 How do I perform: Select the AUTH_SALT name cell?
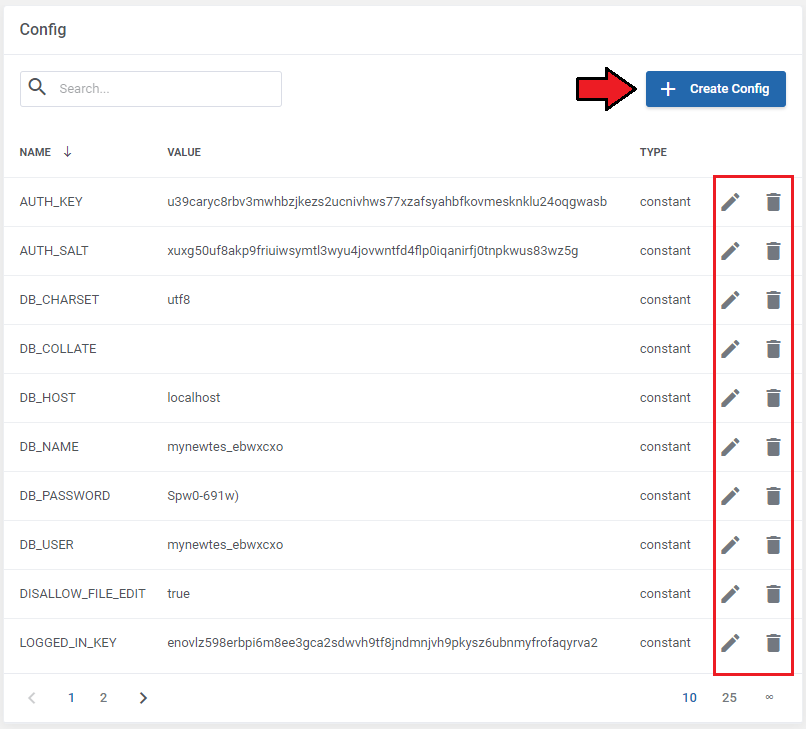coord(54,251)
